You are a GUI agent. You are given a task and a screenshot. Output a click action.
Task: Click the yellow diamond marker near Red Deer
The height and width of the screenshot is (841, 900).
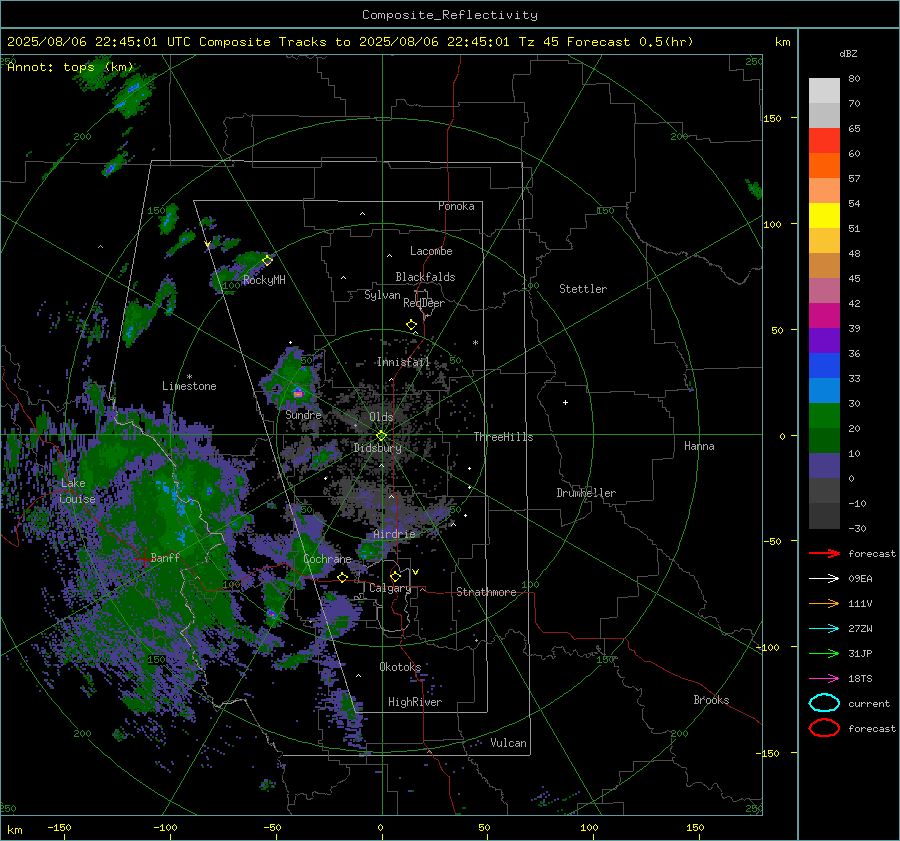coord(411,325)
